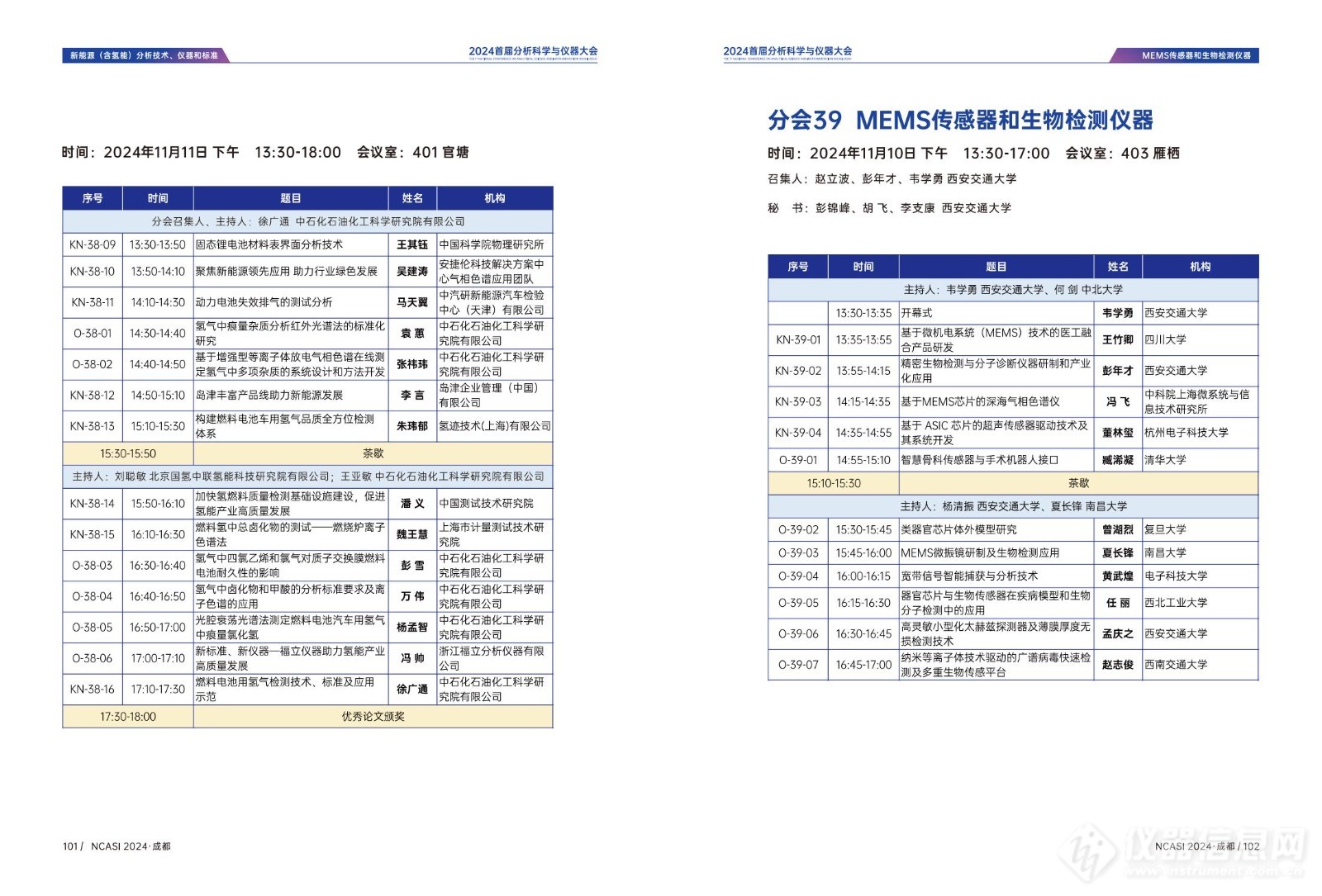
Task: Select the left page line "会议室: 401 官塘"
Action: [413, 152]
